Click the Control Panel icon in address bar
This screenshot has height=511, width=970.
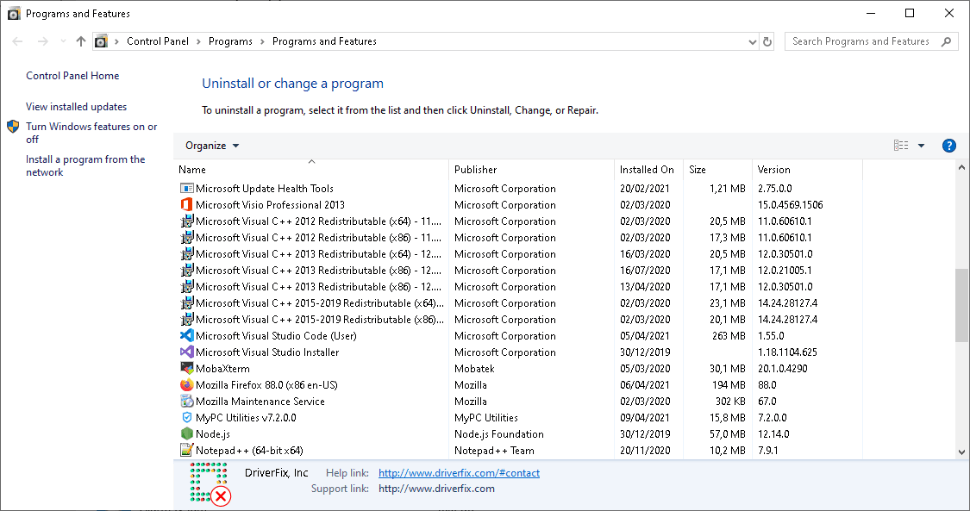[x=101, y=41]
